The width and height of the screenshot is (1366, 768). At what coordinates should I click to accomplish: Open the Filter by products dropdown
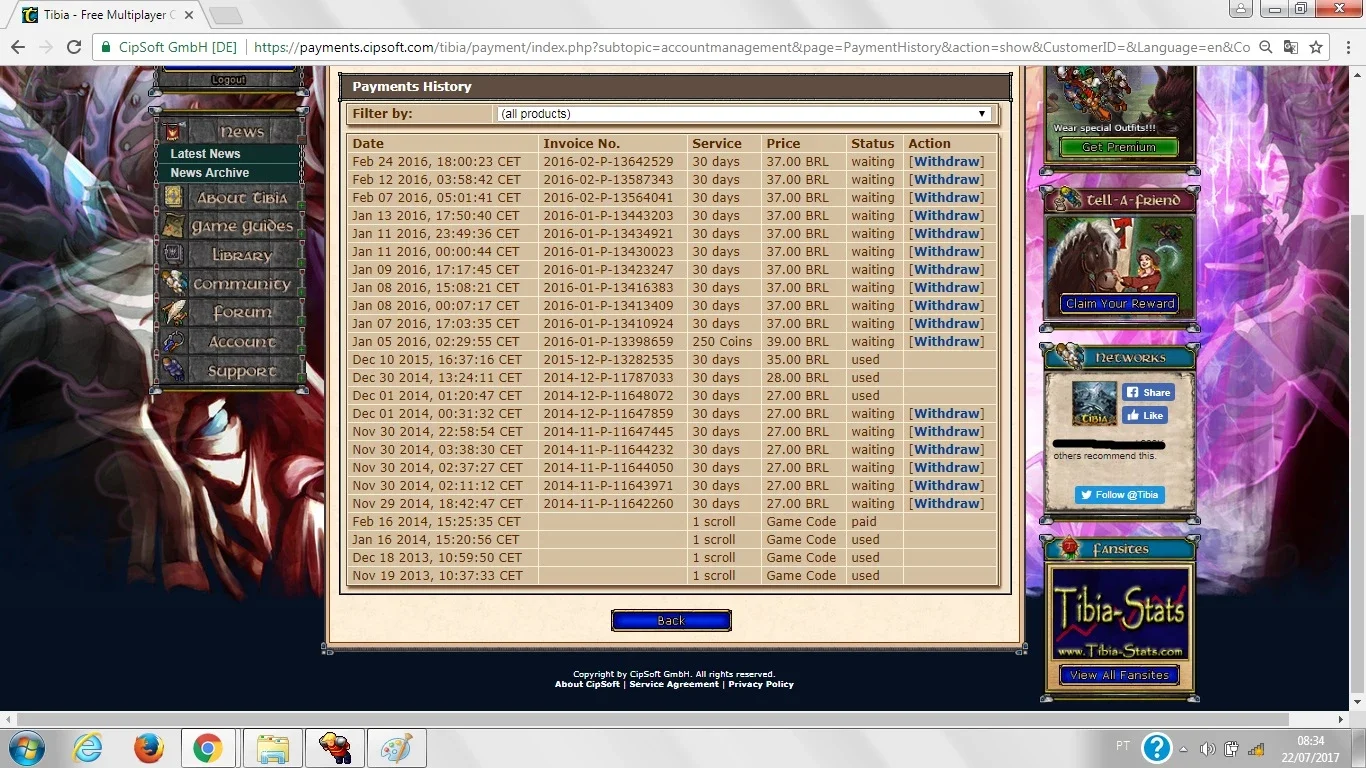pyautogui.click(x=744, y=114)
